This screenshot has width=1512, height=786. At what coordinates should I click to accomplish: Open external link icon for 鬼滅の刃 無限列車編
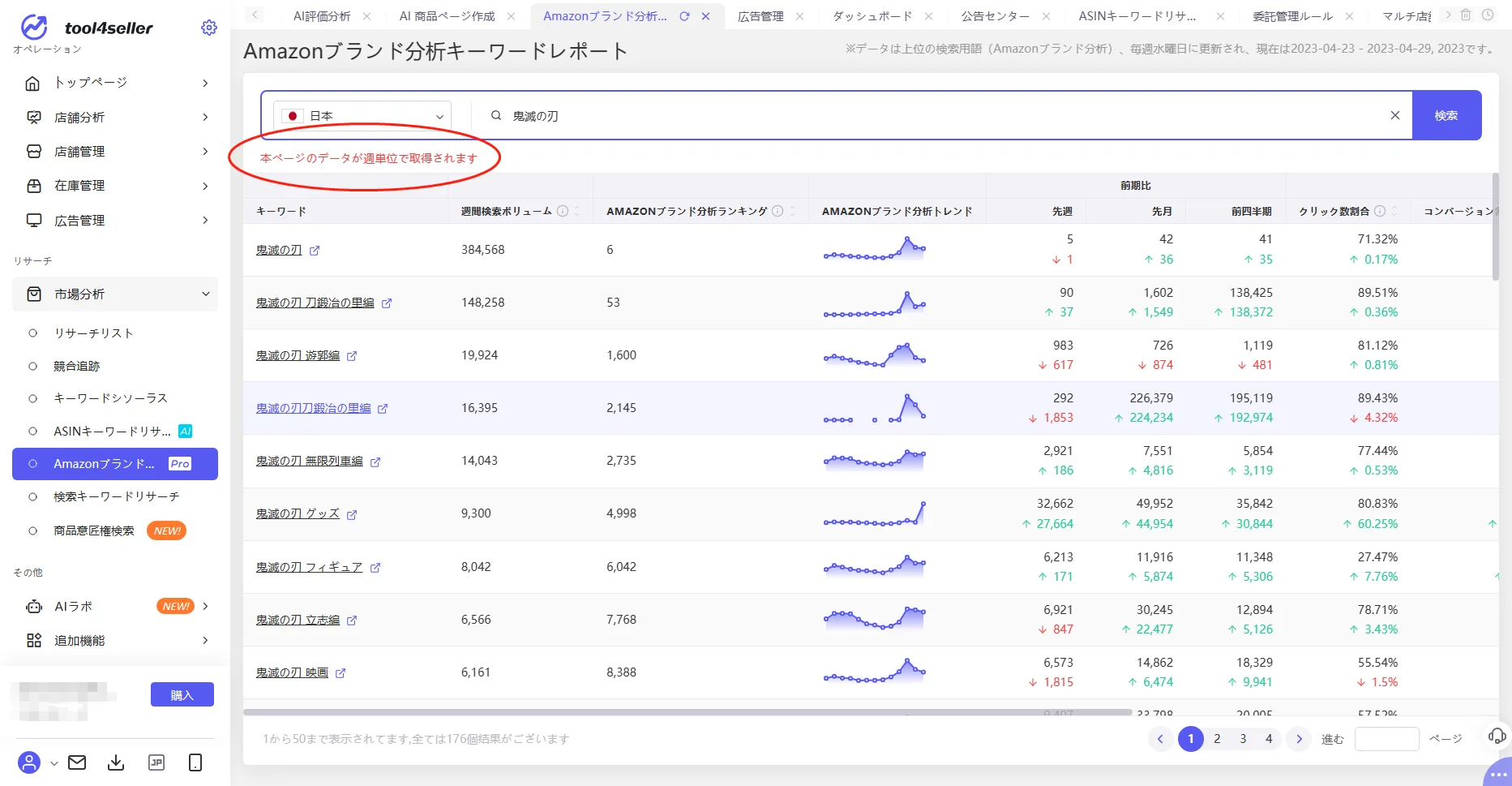click(x=375, y=462)
